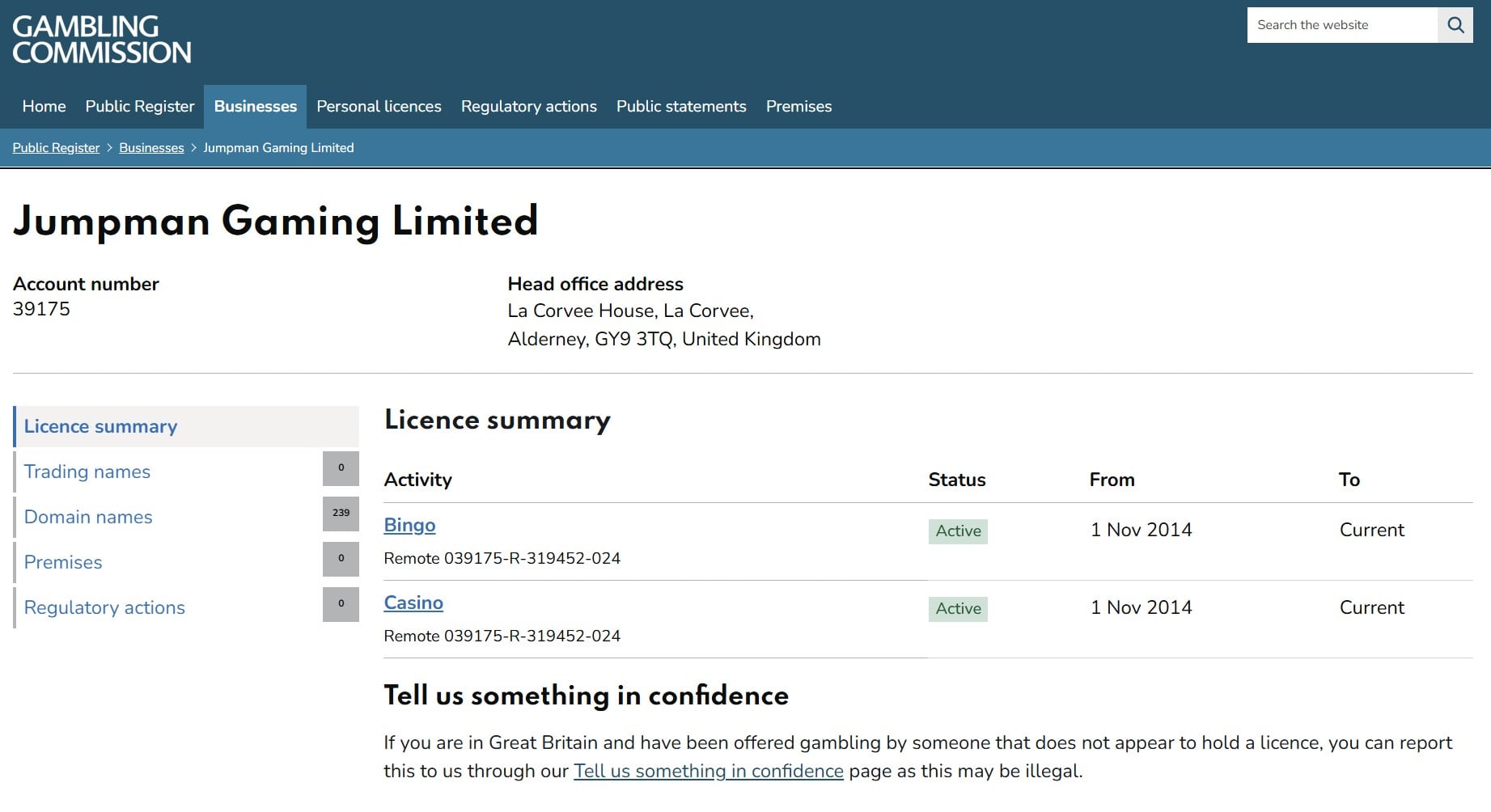
Task: Click the search magnifier icon button
Action: click(1455, 25)
